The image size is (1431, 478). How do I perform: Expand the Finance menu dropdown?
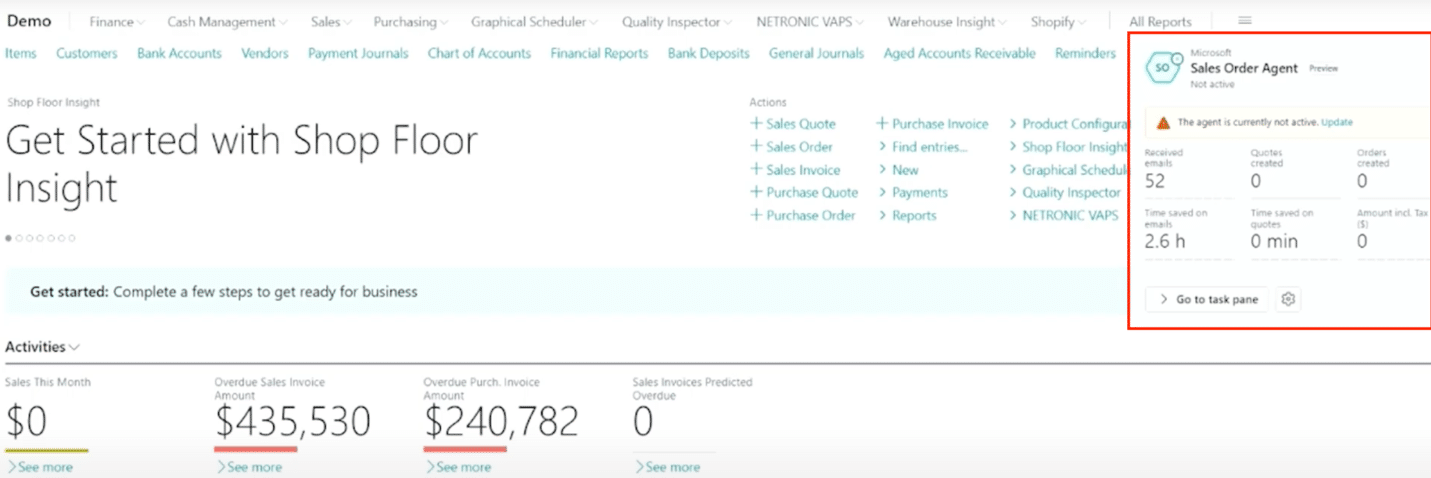pyautogui.click(x=116, y=22)
